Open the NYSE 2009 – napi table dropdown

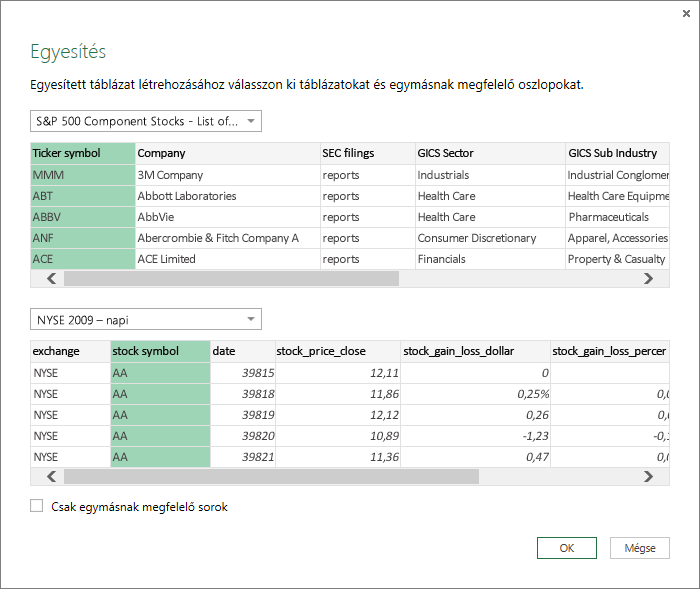point(146,319)
